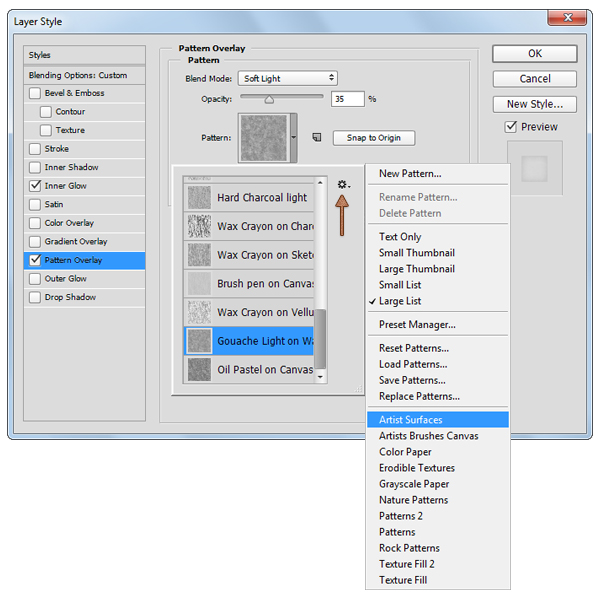Toggle the Preview checkbox
This screenshot has width=600, height=600.
click(511, 127)
